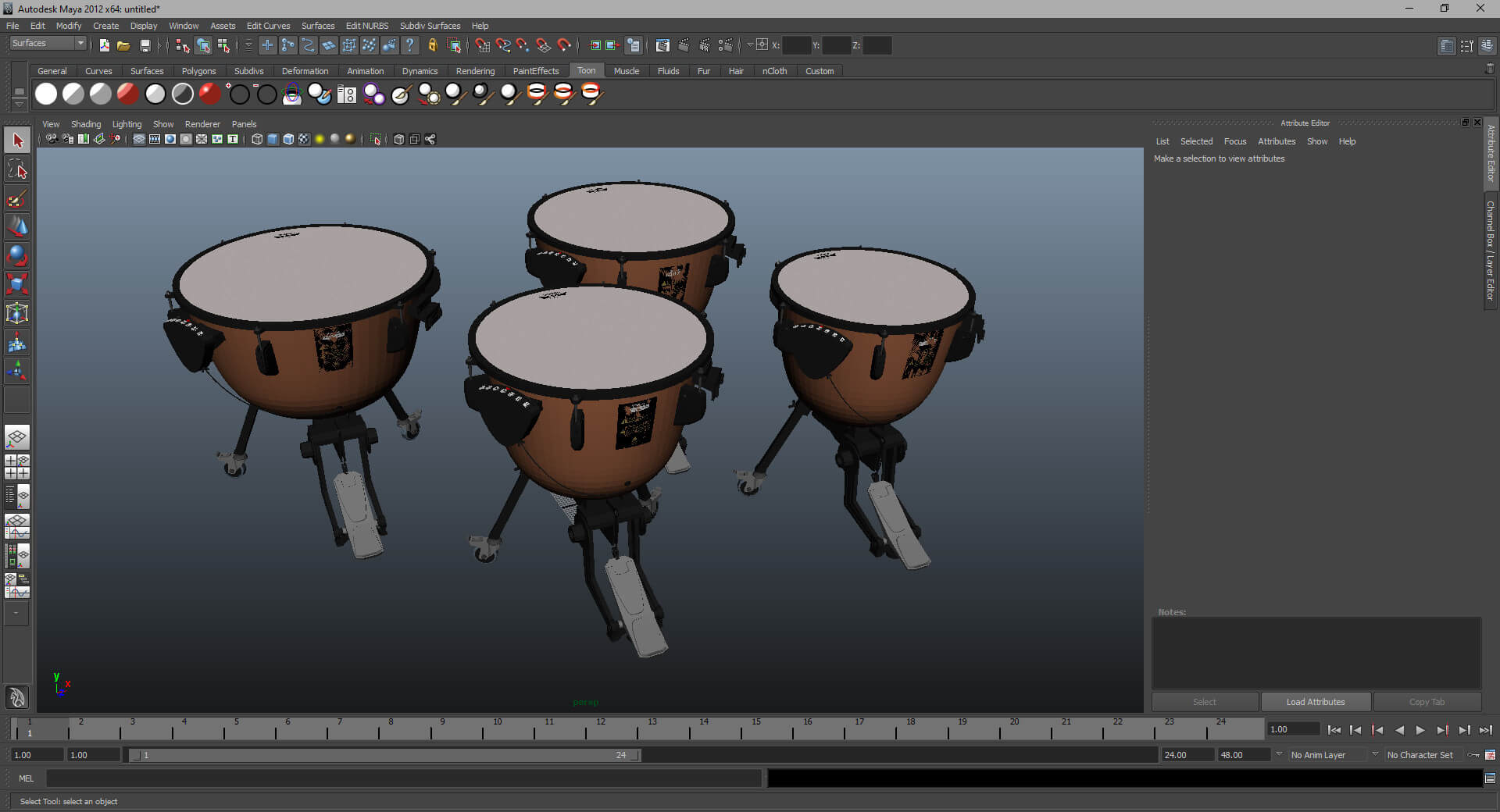The height and width of the screenshot is (812, 1500).
Task: Select the Lasso tool in the toolbox
Action: point(17,170)
